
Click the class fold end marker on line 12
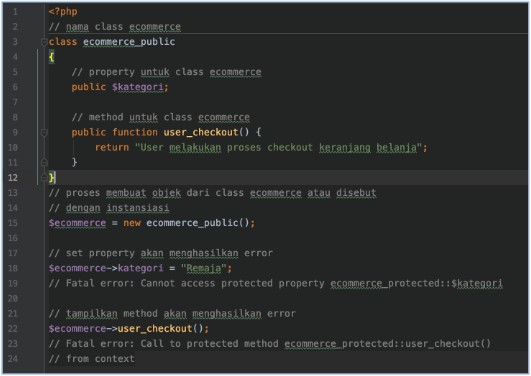pos(44,177)
